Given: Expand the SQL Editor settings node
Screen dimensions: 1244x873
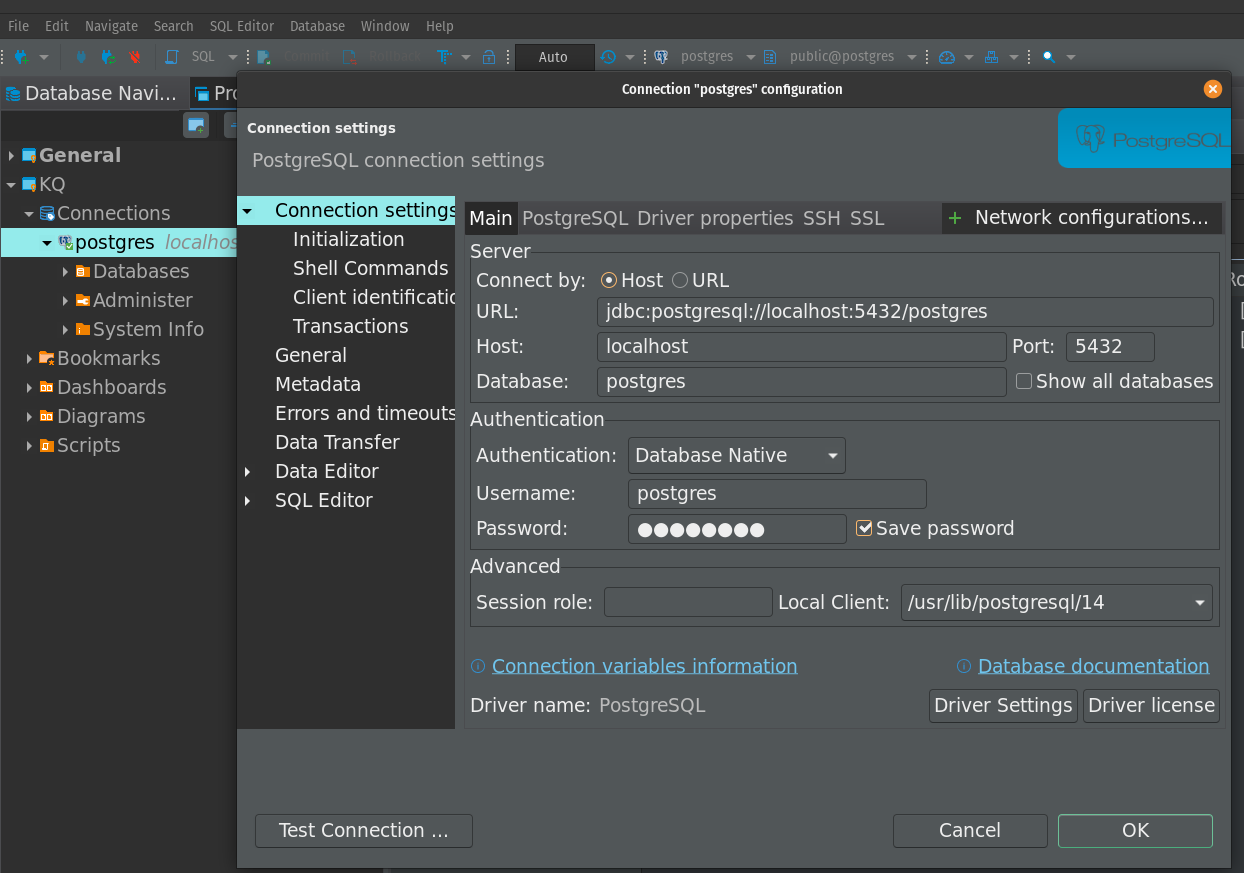Looking at the screenshot, I should point(248,501).
